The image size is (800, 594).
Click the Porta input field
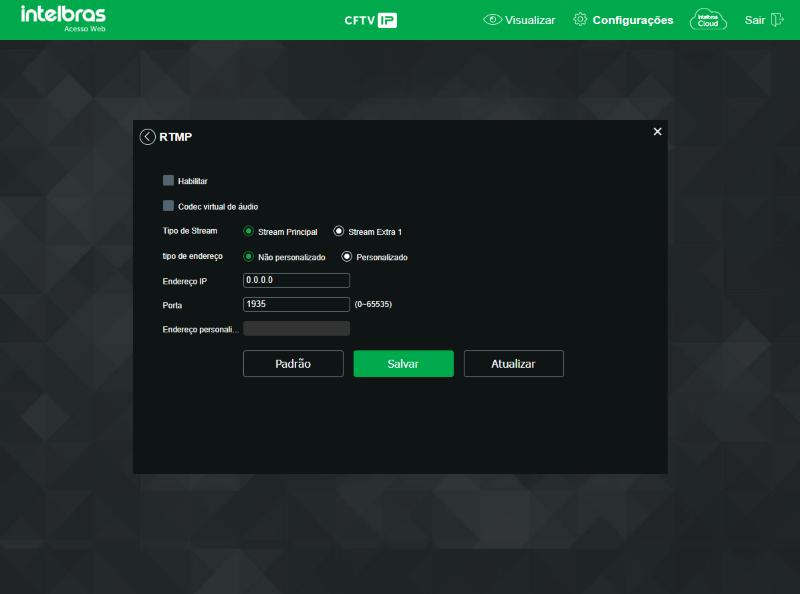tap(296, 304)
